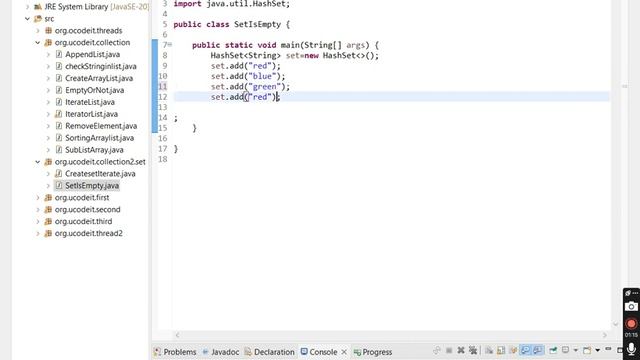The width and height of the screenshot is (640, 360).
Task: Switch to the Progress tab
Action: [x=373, y=351]
